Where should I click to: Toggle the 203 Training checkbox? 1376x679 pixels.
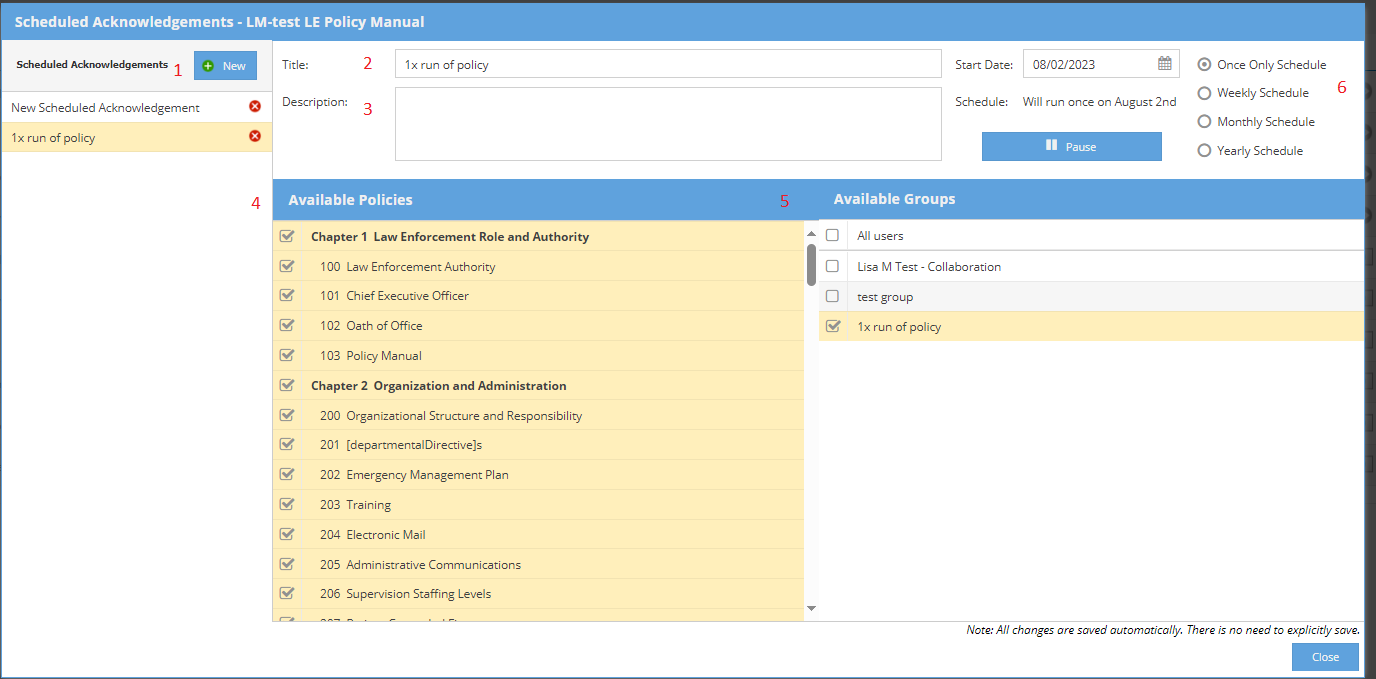click(x=287, y=504)
